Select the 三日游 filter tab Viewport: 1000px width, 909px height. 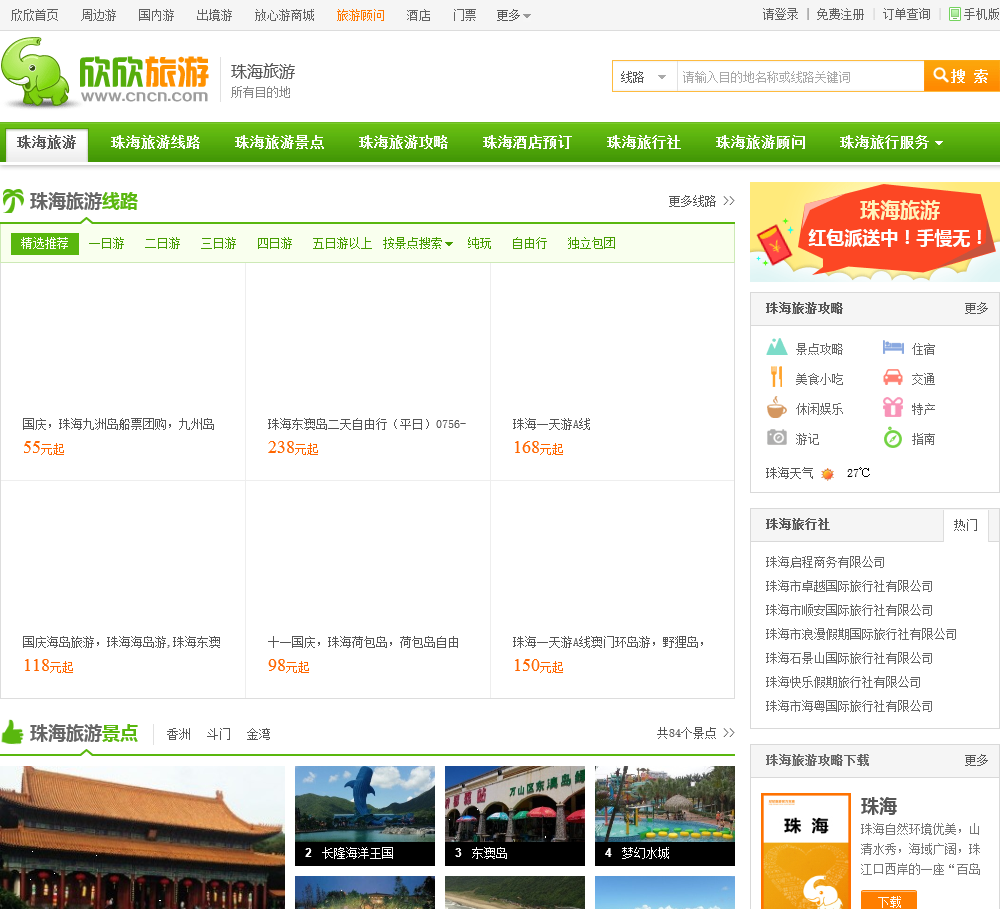click(219, 243)
